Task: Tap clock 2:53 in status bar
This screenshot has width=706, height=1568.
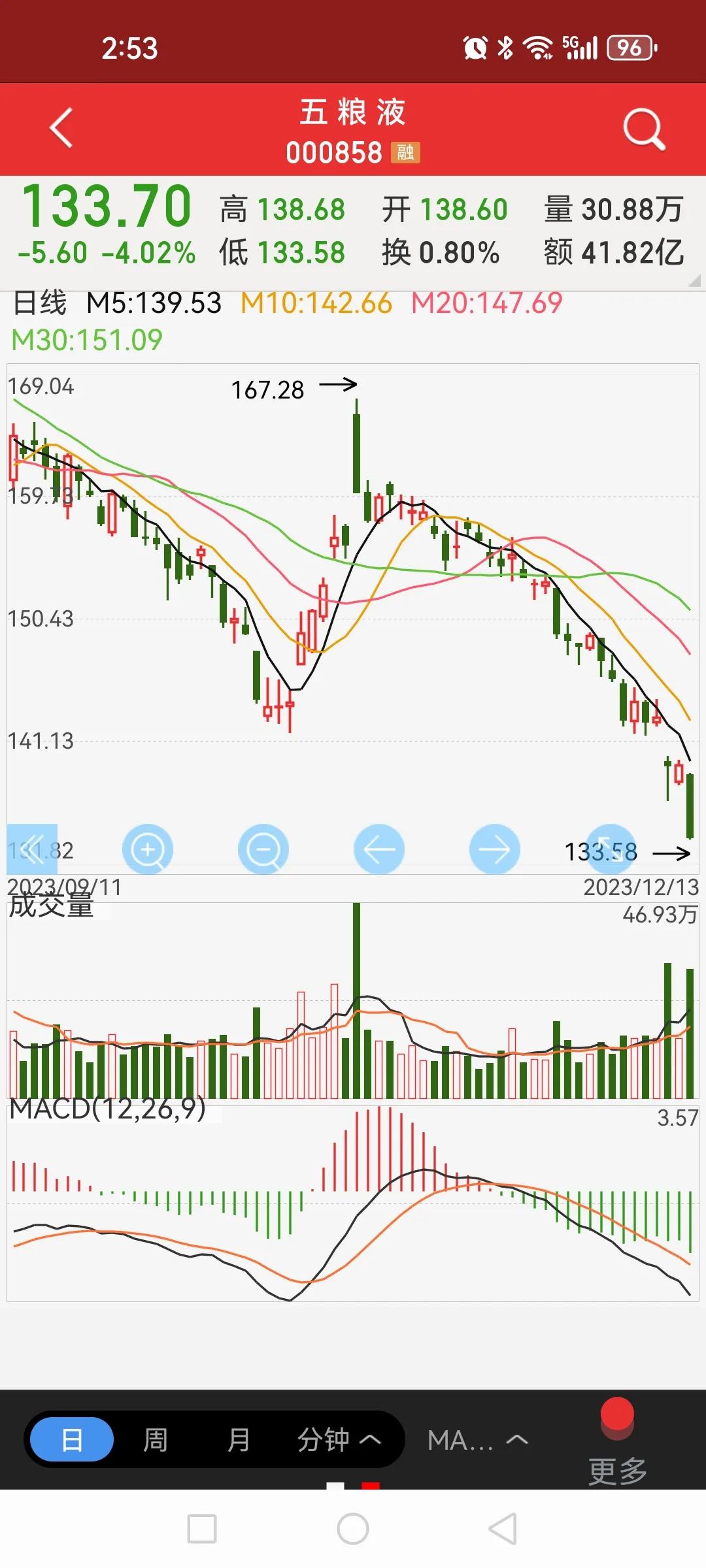Action: 129,48
